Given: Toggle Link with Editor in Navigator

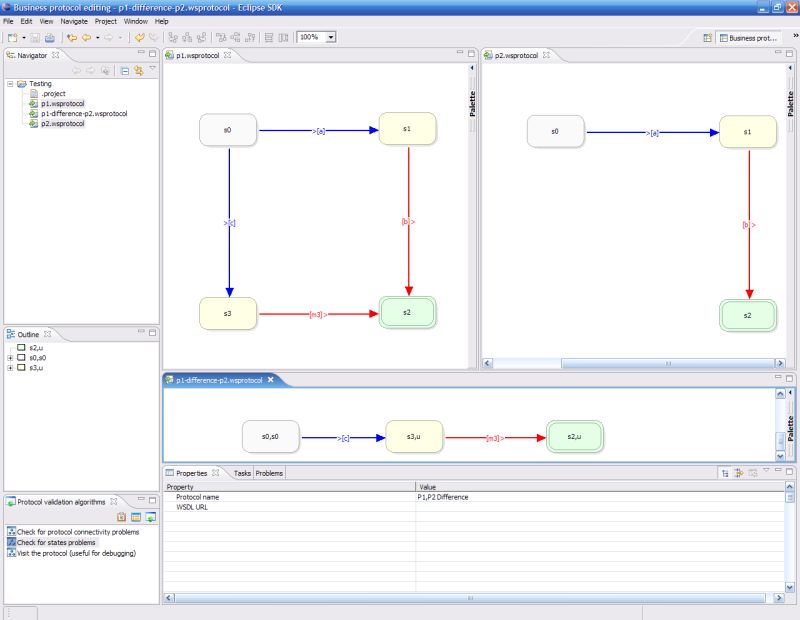Looking at the screenshot, I should tap(139, 71).
